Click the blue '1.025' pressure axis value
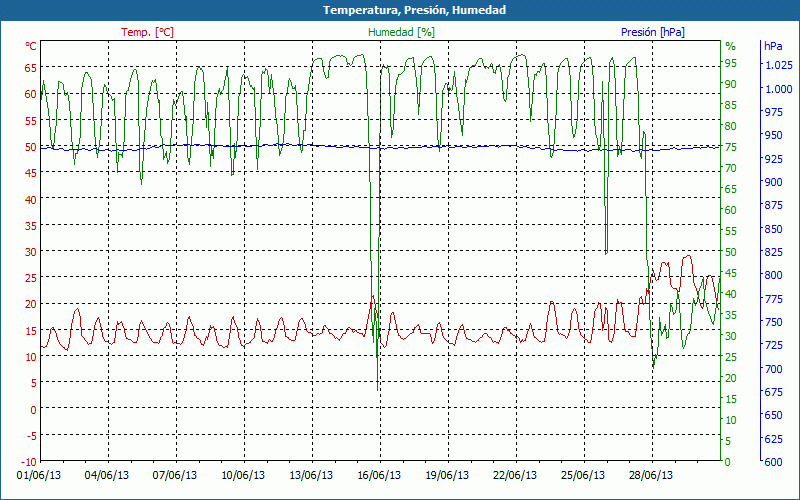800x500 pixels. pyautogui.click(x=779, y=65)
